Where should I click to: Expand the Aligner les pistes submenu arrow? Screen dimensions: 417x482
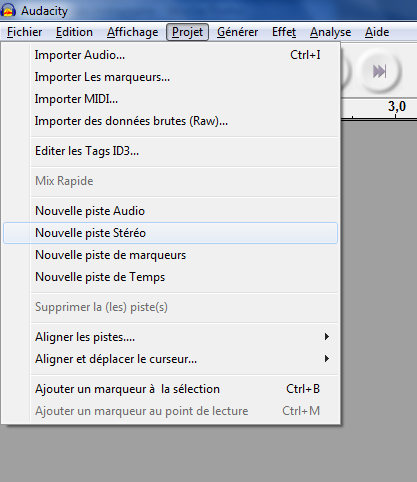327,337
